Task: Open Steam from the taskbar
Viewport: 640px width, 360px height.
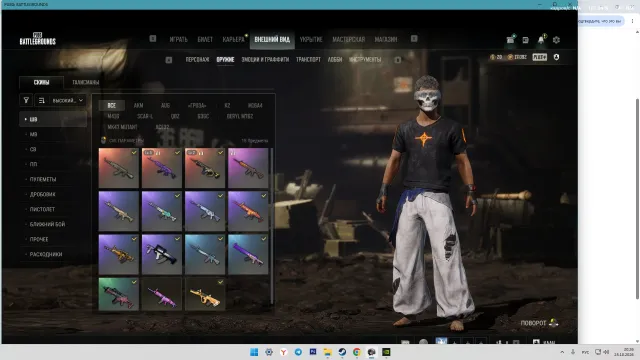Action: (x=342, y=352)
